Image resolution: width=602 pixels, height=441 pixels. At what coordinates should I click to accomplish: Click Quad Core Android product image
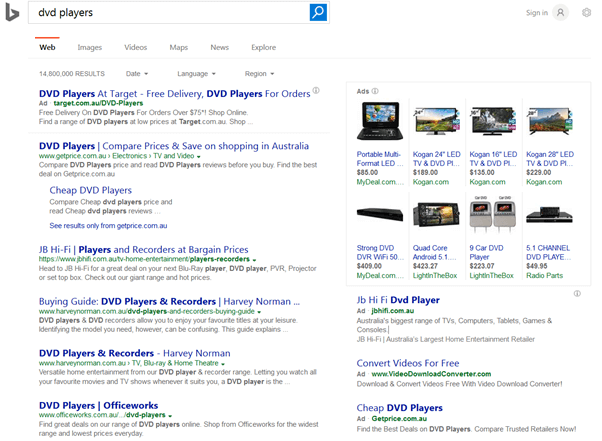tap(436, 214)
